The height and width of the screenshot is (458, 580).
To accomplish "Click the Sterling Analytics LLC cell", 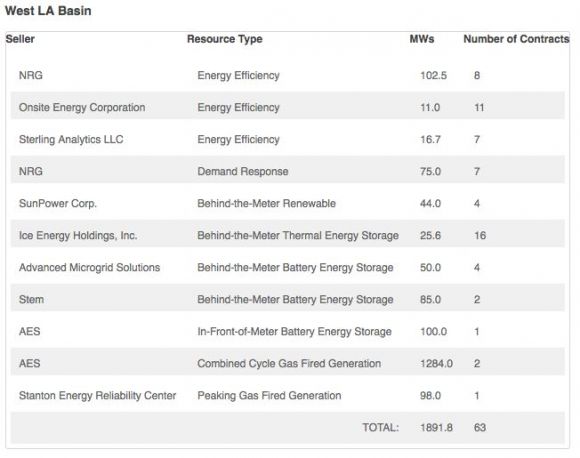I will [71, 139].
